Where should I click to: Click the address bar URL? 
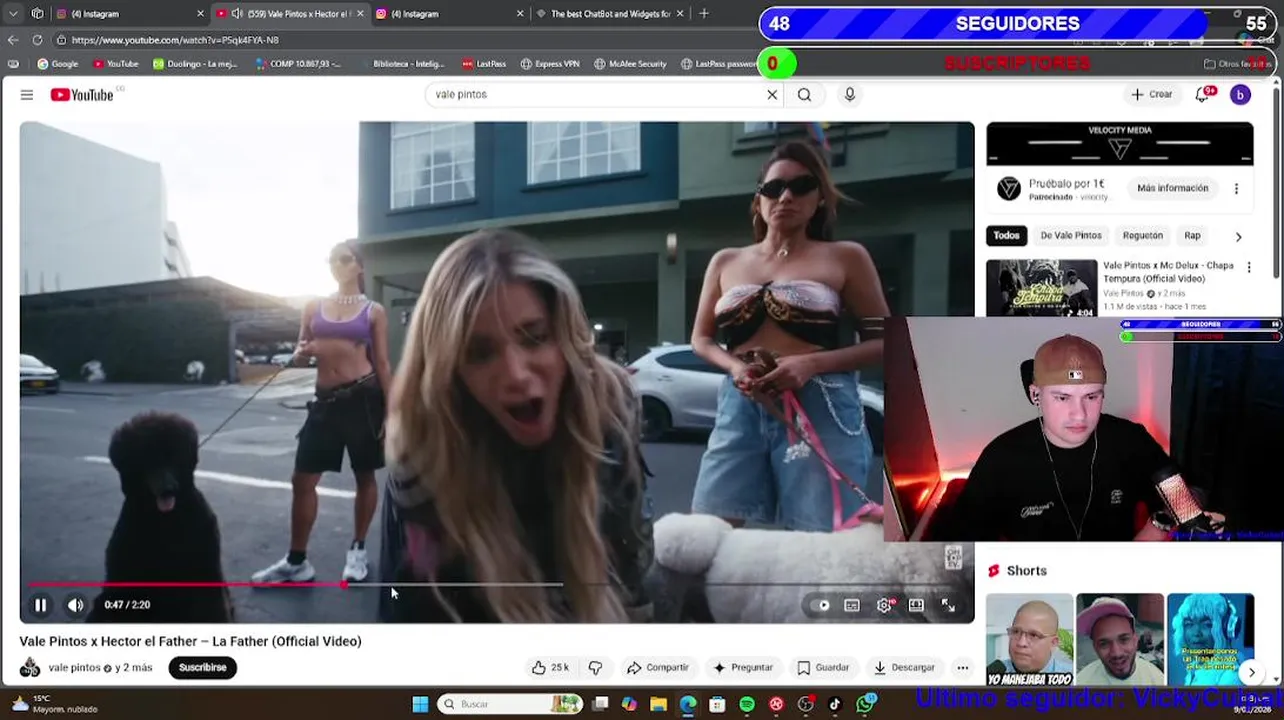175,40
